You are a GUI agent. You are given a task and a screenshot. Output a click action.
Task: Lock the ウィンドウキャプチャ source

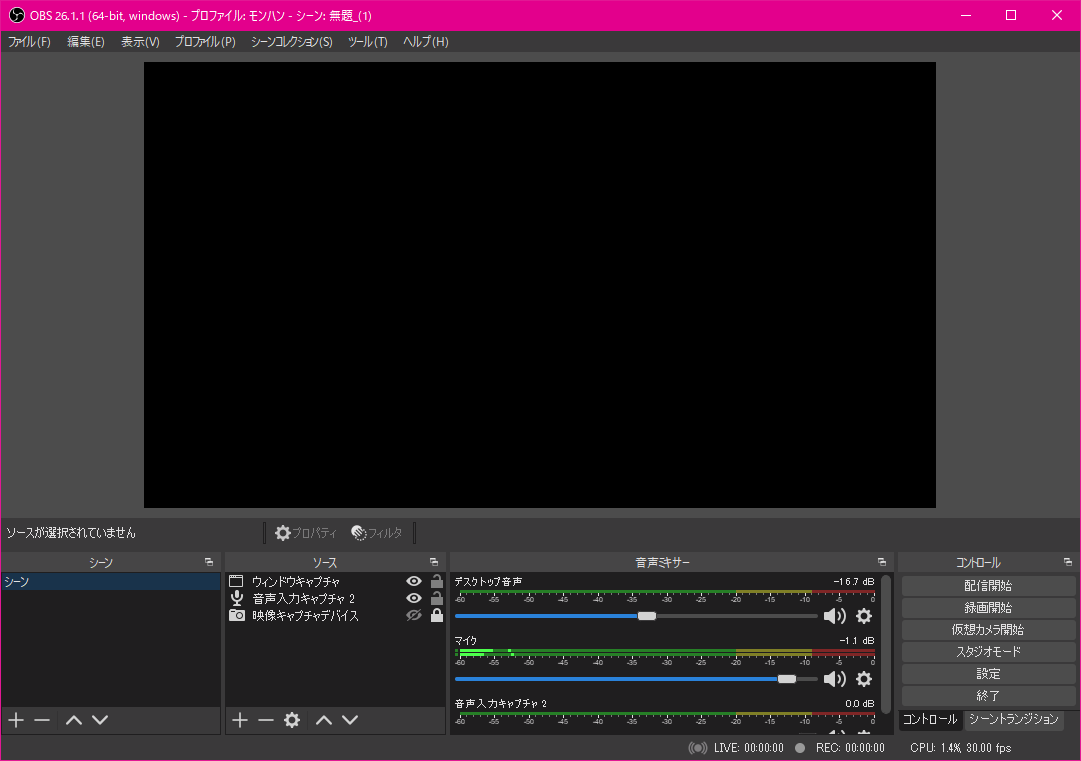click(x=436, y=581)
